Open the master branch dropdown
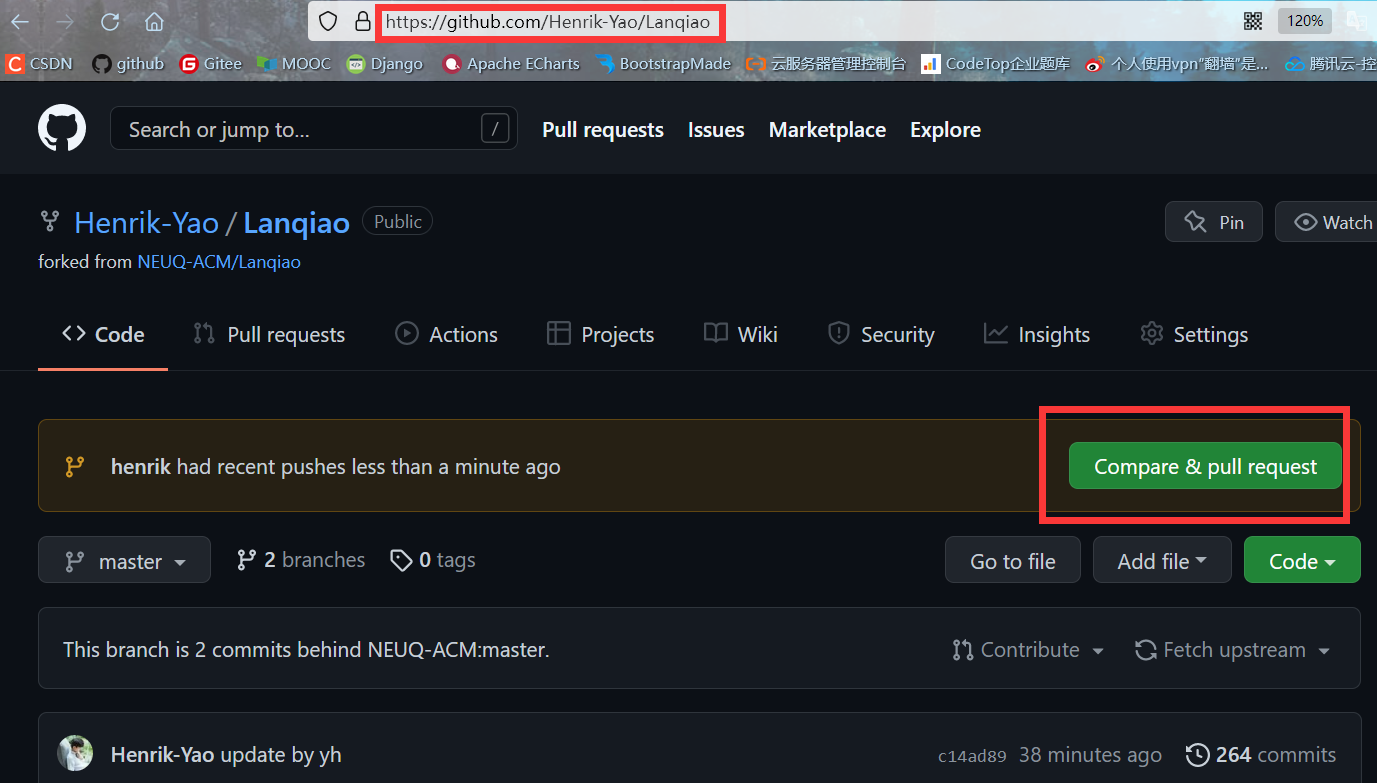Viewport: 1377px width, 783px height. [x=124, y=560]
